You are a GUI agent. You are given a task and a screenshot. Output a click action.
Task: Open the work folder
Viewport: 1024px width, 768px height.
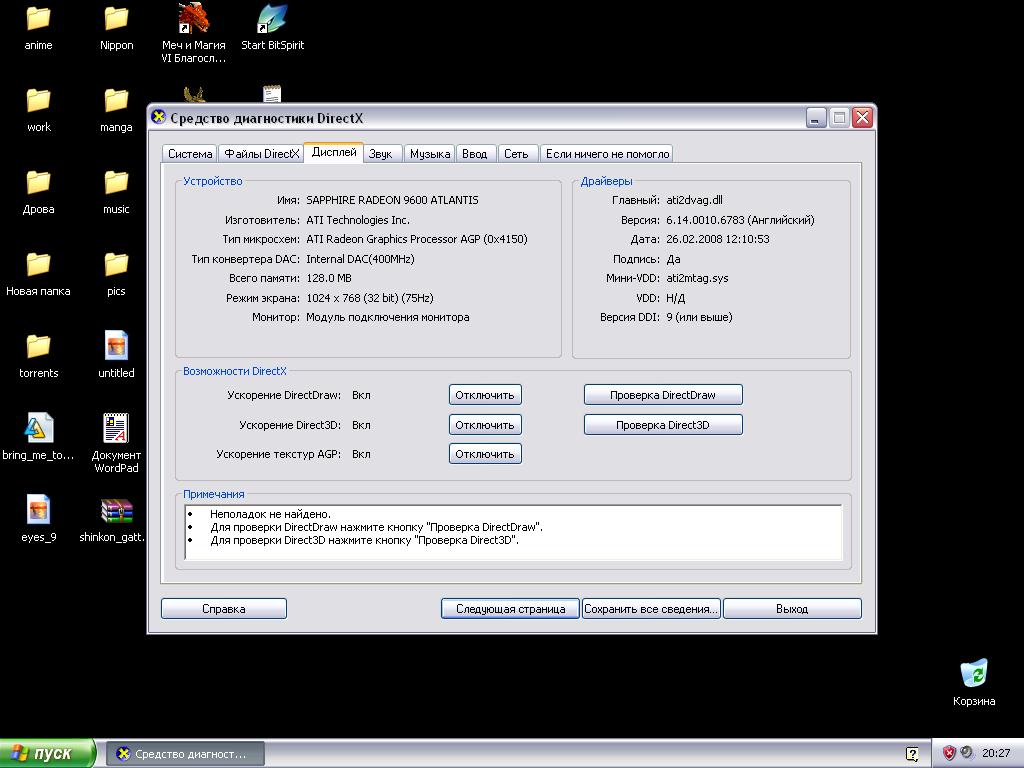pyautogui.click(x=38, y=110)
